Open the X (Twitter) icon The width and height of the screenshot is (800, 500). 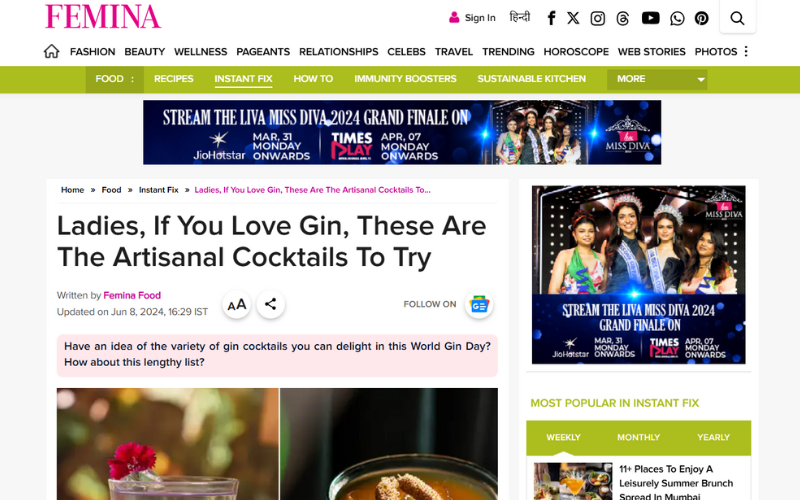click(x=573, y=18)
